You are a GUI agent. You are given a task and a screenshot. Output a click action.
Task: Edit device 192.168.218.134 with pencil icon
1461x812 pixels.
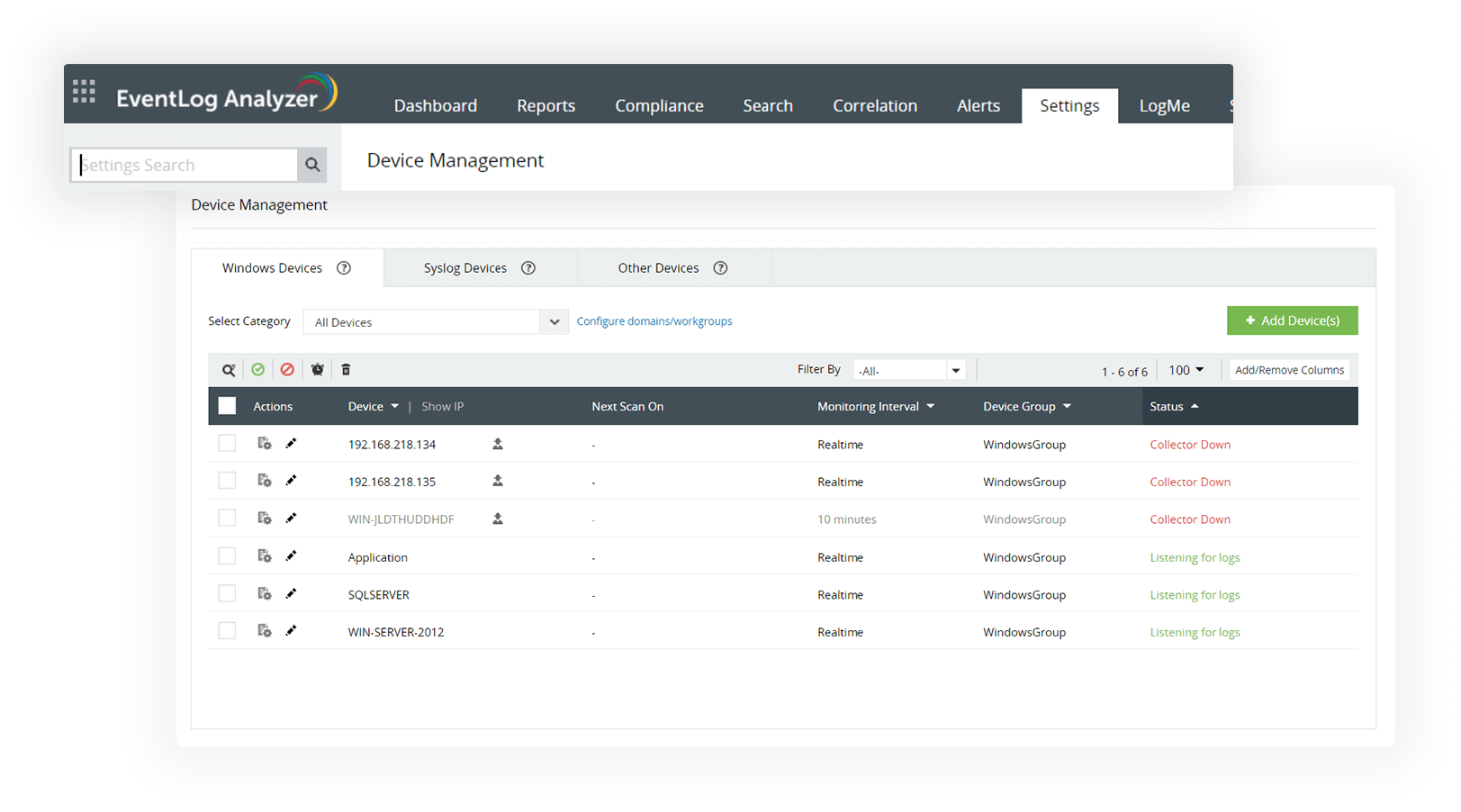coord(291,444)
